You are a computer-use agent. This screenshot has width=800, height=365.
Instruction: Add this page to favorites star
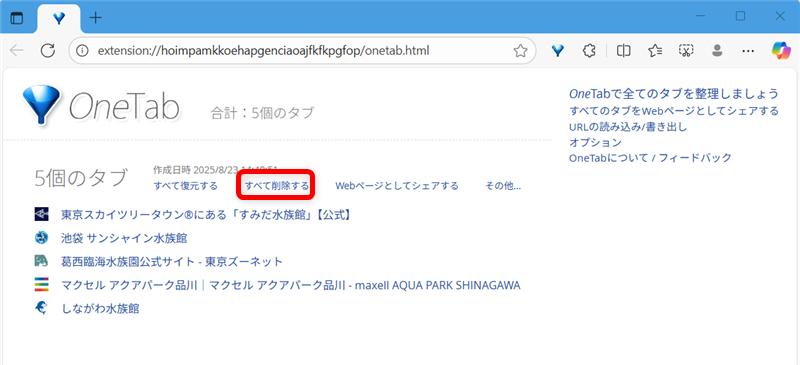[520, 50]
